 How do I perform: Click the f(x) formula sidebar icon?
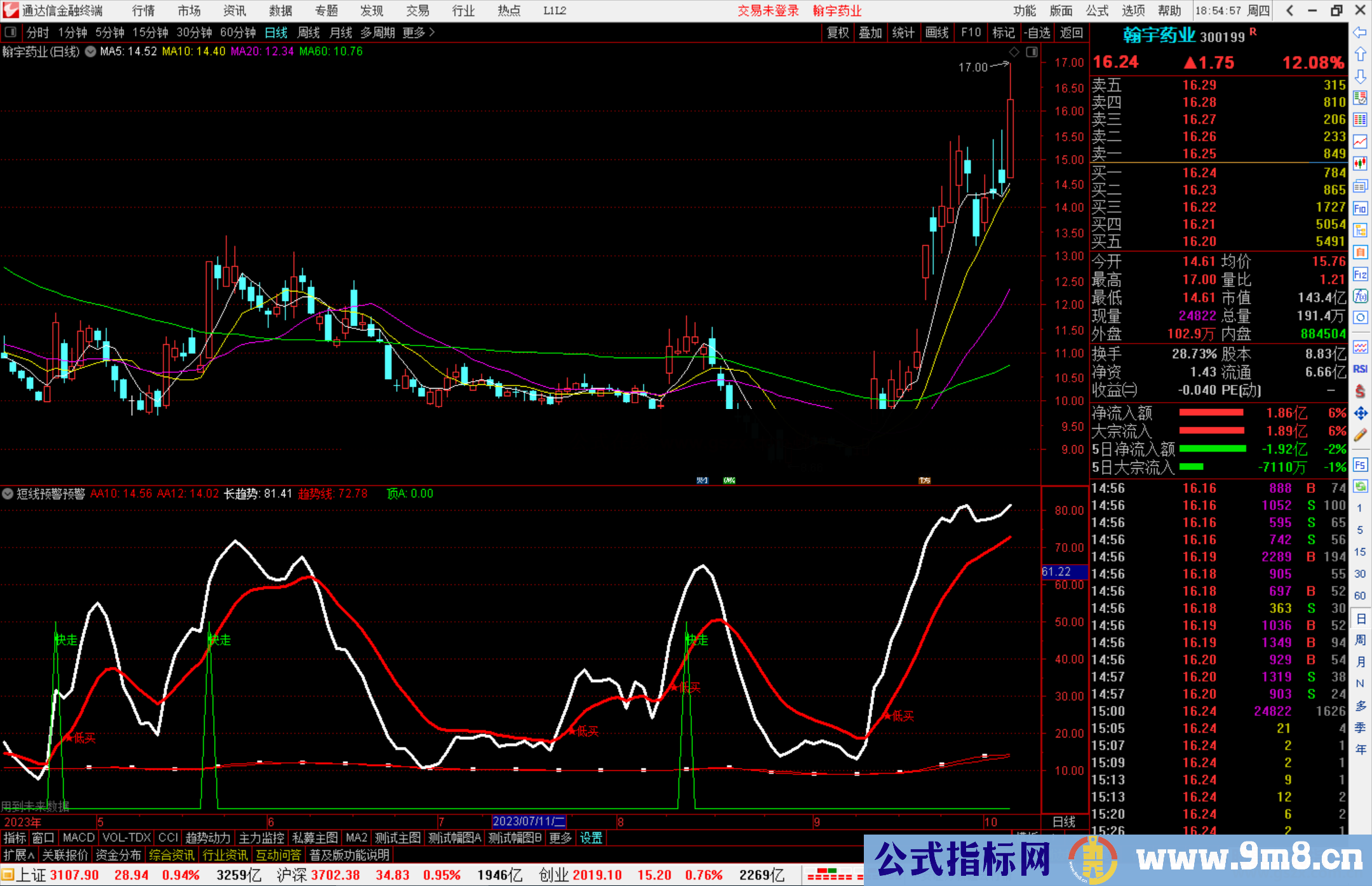1360,296
